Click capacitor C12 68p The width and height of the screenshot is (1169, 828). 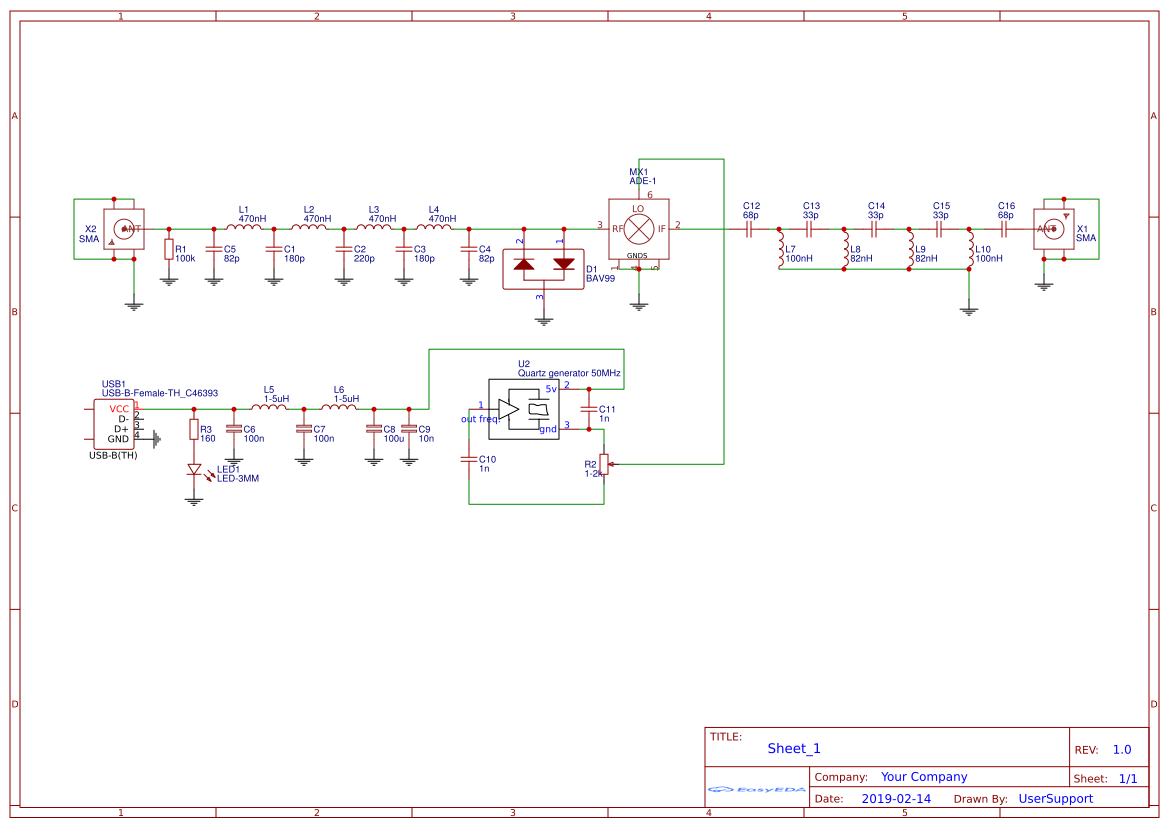tap(749, 229)
